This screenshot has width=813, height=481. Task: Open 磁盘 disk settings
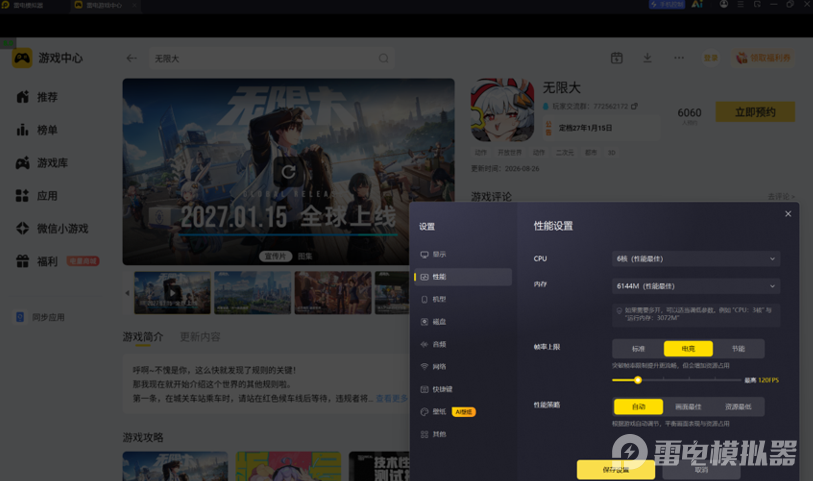(x=462, y=322)
